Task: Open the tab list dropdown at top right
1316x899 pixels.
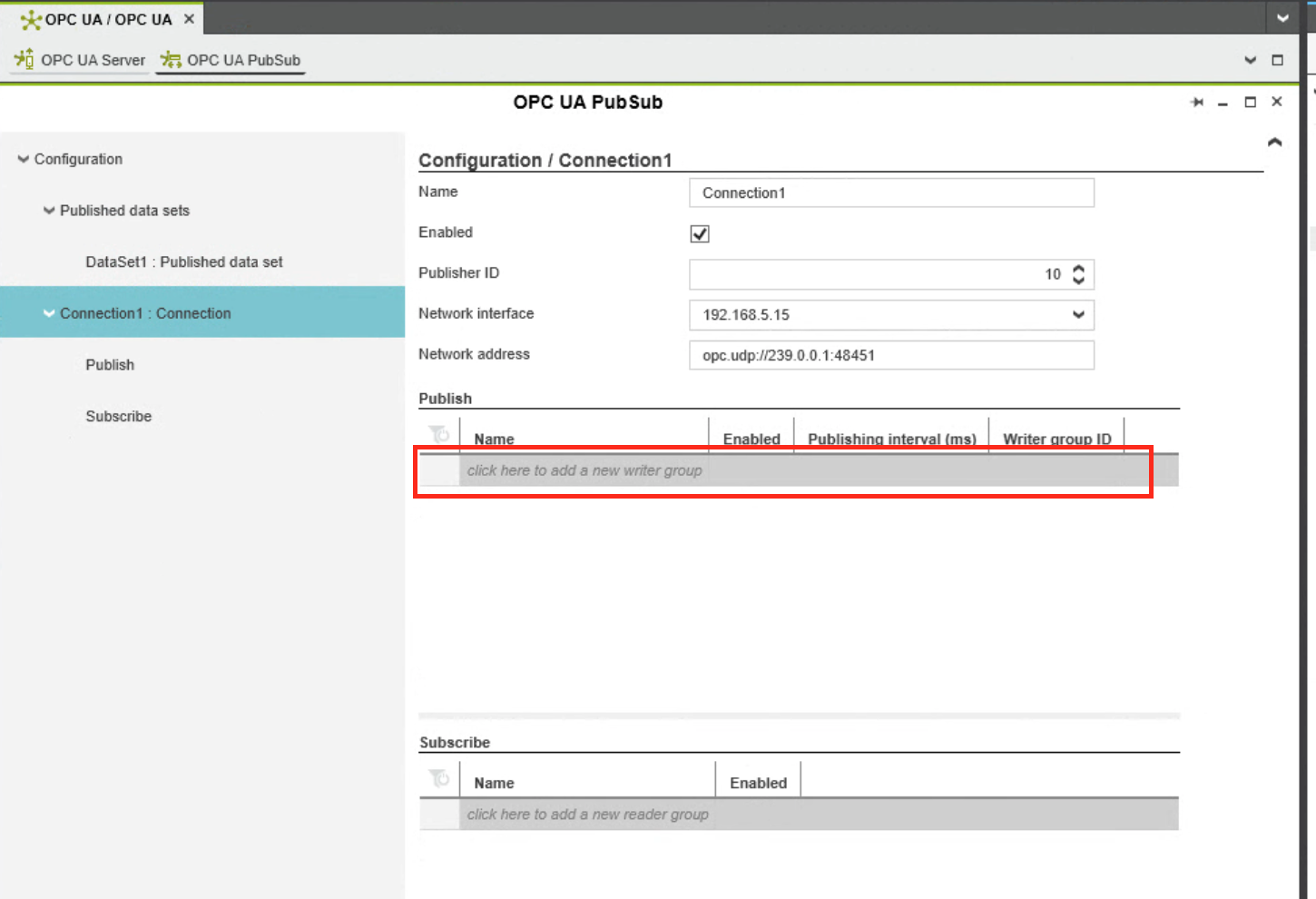Action: [x=1282, y=17]
